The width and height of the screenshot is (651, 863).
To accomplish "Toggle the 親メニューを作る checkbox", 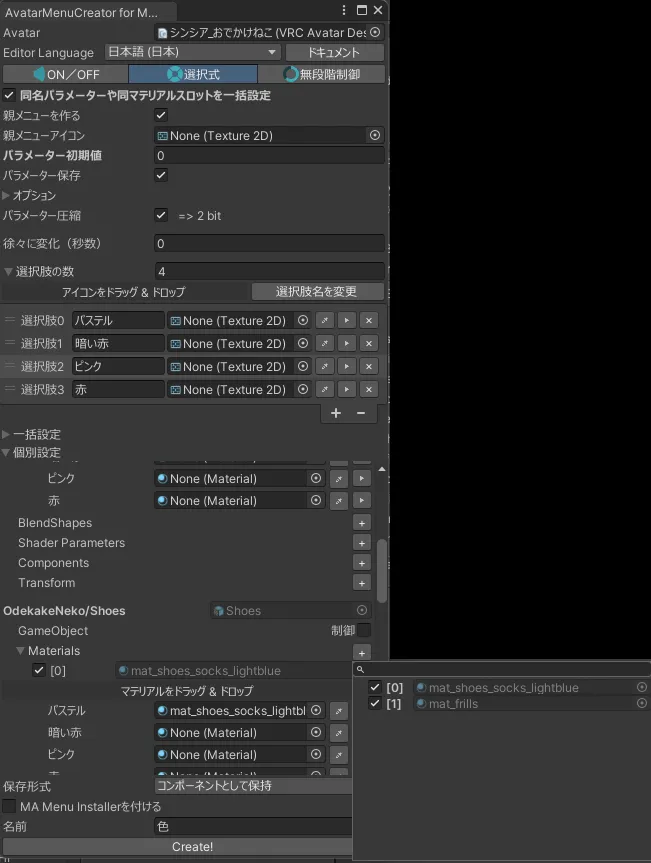I will pyautogui.click(x=162, y=115).
